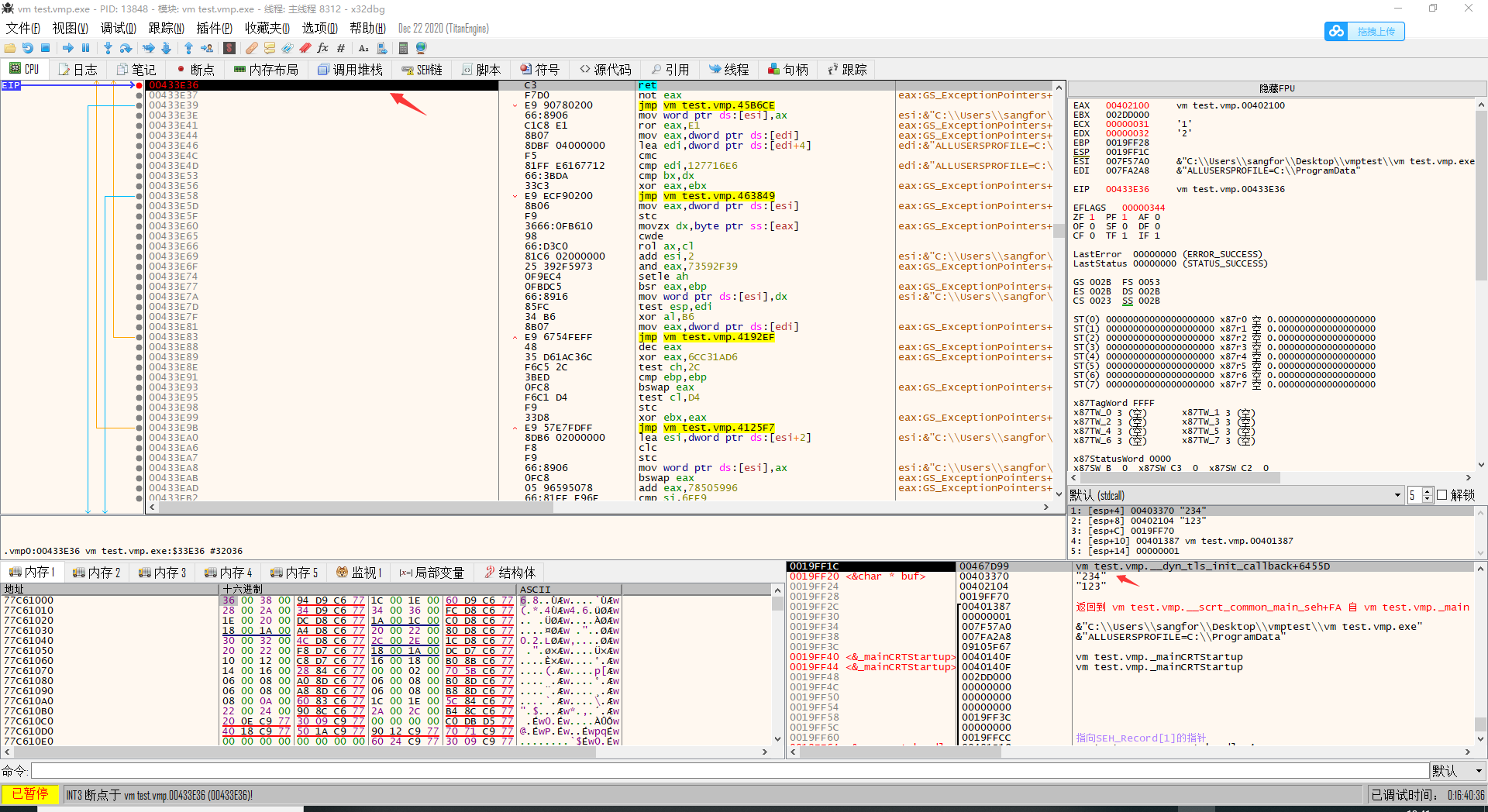Pause execution with the pause icon
The width and height of the screenshot is (1488, 812).
(x=86, y=48)
